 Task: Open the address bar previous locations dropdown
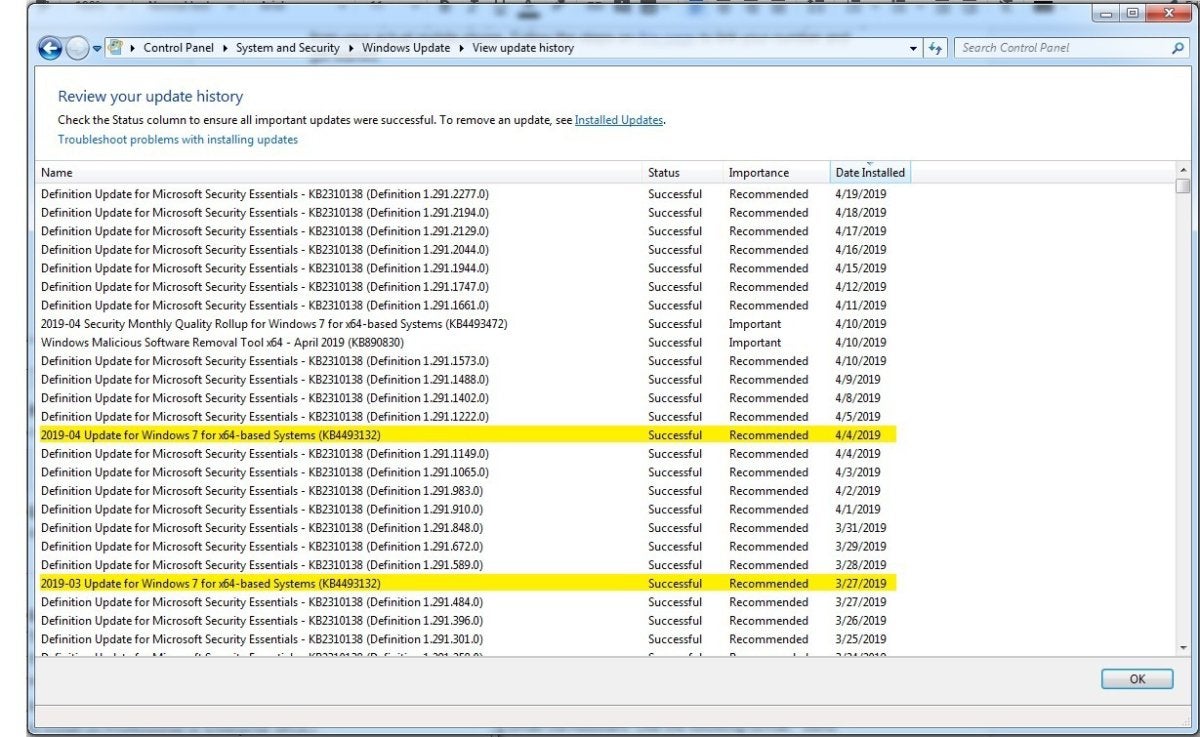[x=914, y=48]
